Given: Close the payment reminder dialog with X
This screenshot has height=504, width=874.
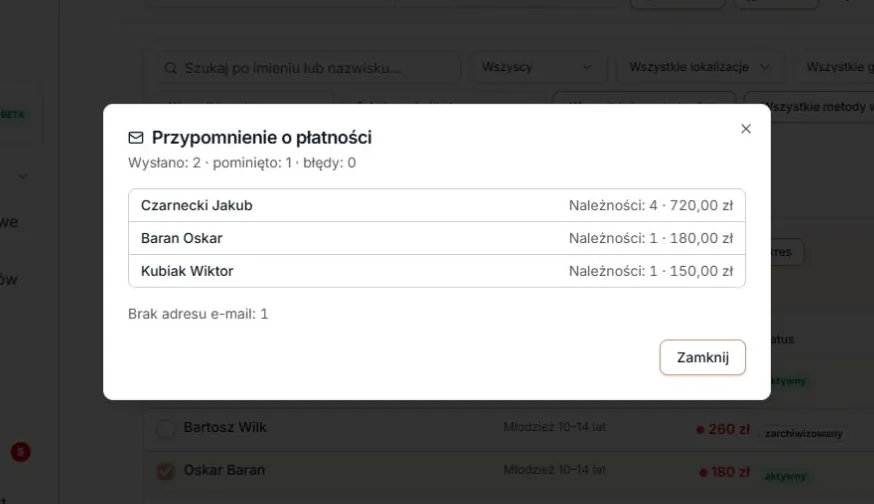Looking at the screenshot, I should click(746, 129).
